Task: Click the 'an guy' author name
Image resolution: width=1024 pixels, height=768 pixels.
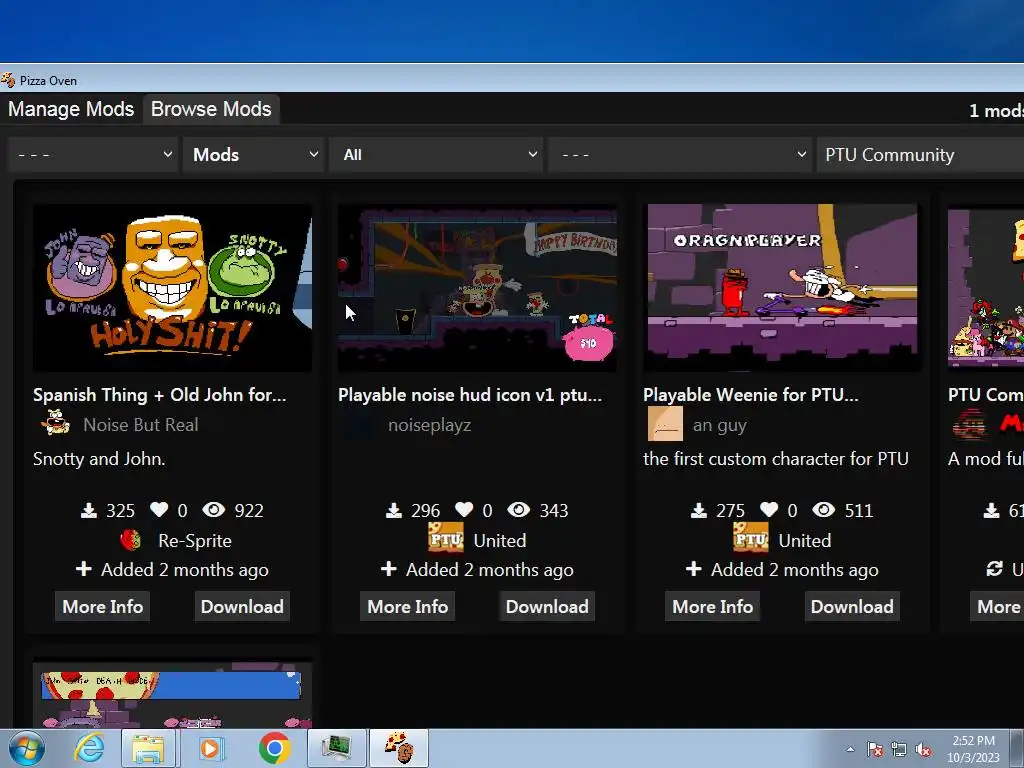Action: pyautogui.click(x=719, y=425)
